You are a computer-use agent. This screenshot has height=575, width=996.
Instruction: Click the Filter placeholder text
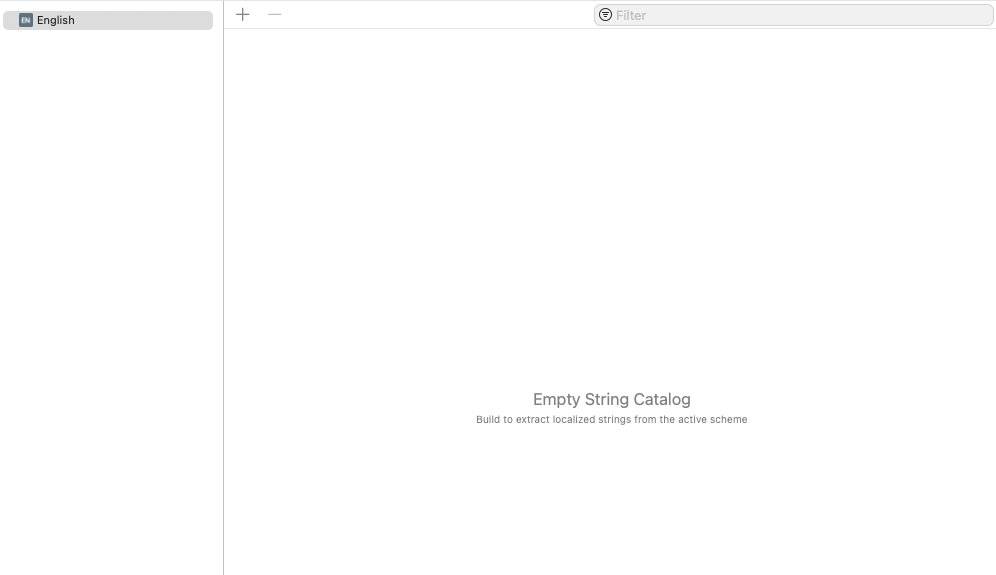(x=631, y=15)
